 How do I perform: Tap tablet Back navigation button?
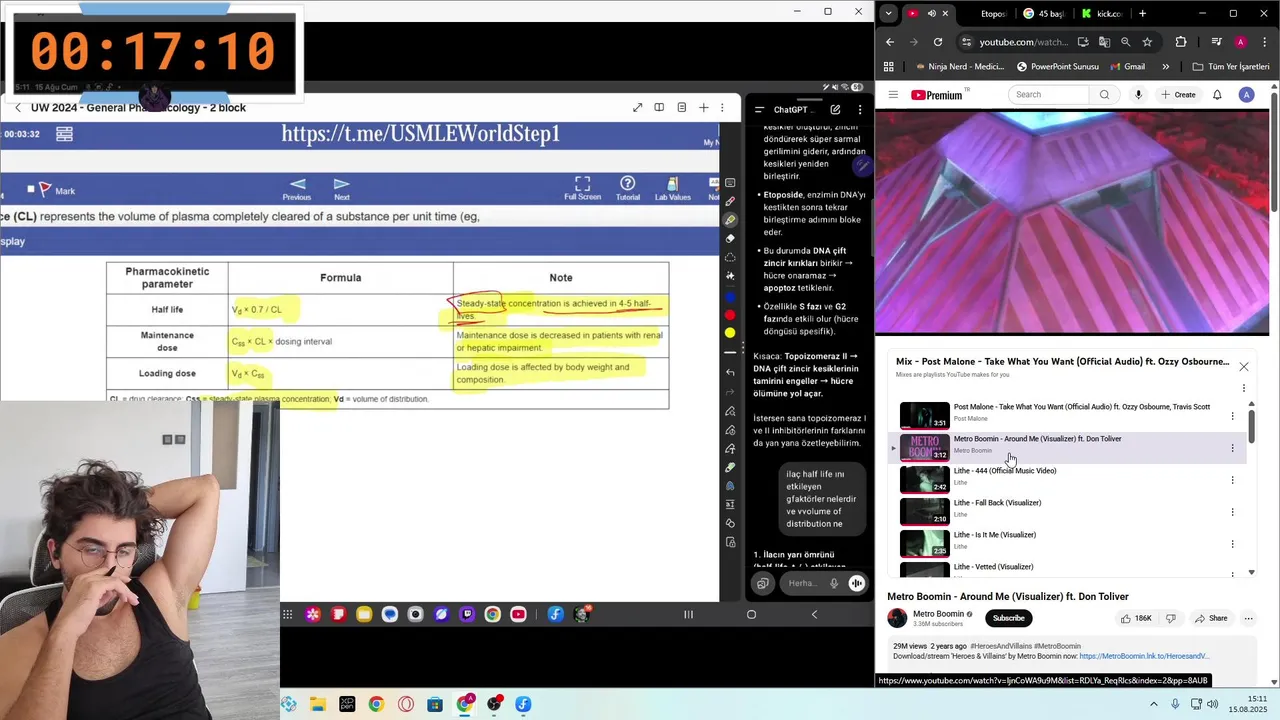pyautogui.click(x=814, y=614)
